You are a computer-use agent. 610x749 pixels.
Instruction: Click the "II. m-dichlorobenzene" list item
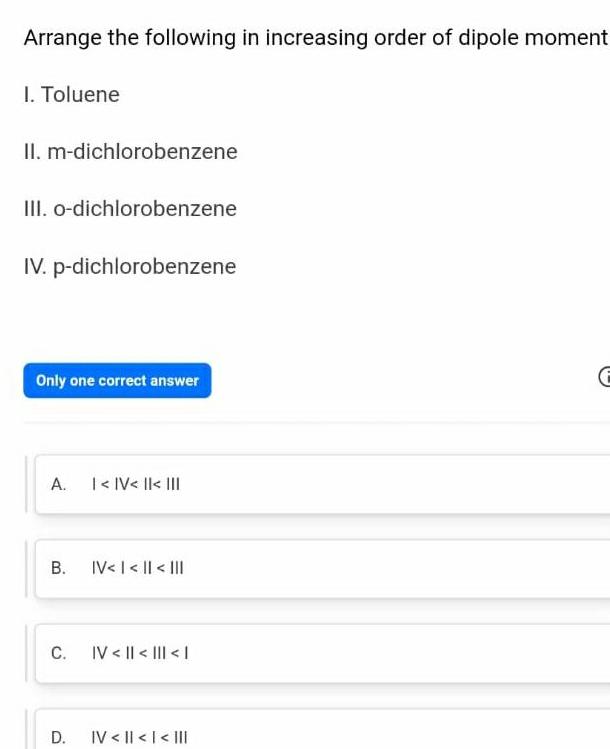(x=130, y=152)
